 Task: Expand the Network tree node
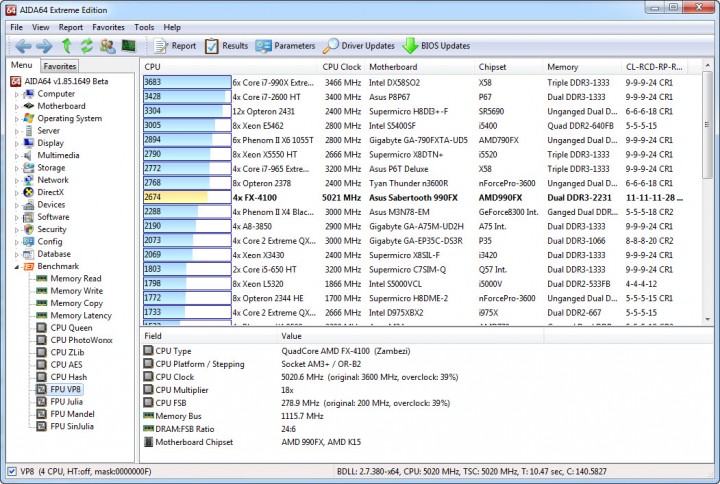17,180
